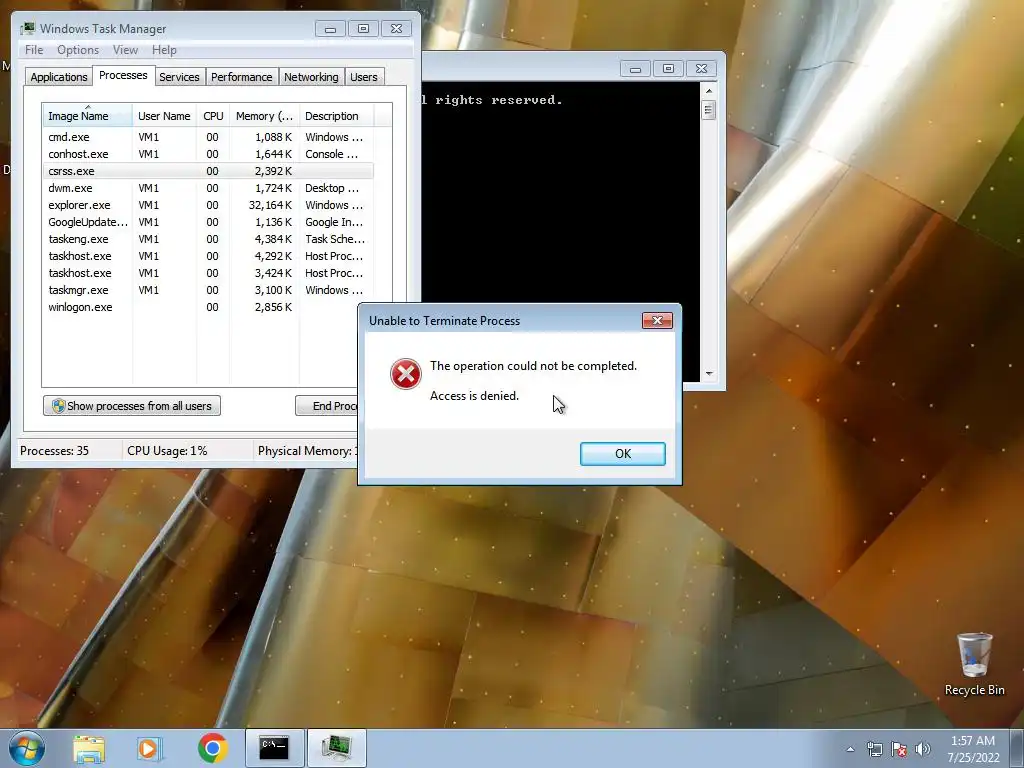Sort by User Name column header
The image size is (1024, 768).
(x=164, y=116)
